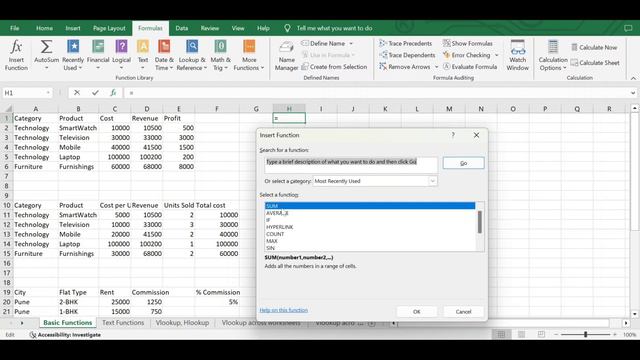Click Trace Precedents
The image size is (640, 360).
(x=405, y=43)
